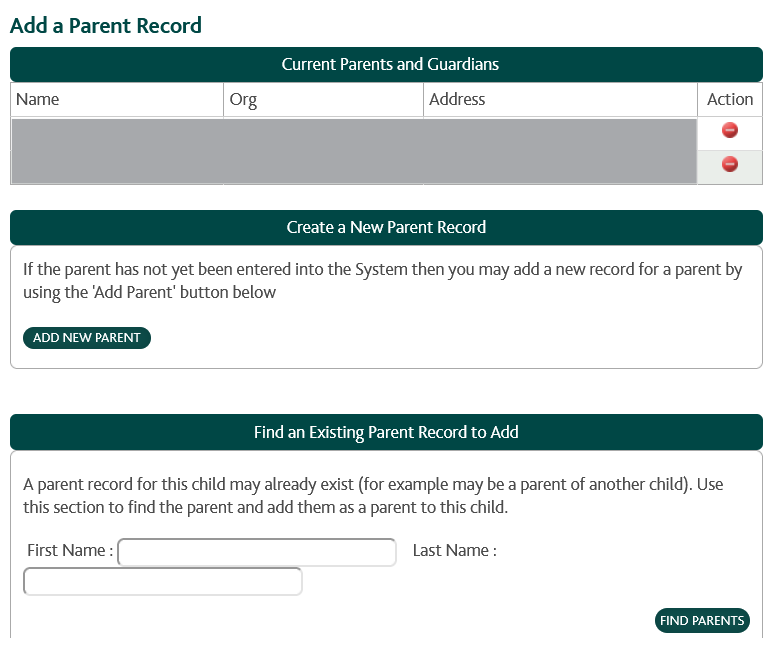Focus the Last Name search field
The height and width of the screenshot is (647, 770).
coord(163,581)
